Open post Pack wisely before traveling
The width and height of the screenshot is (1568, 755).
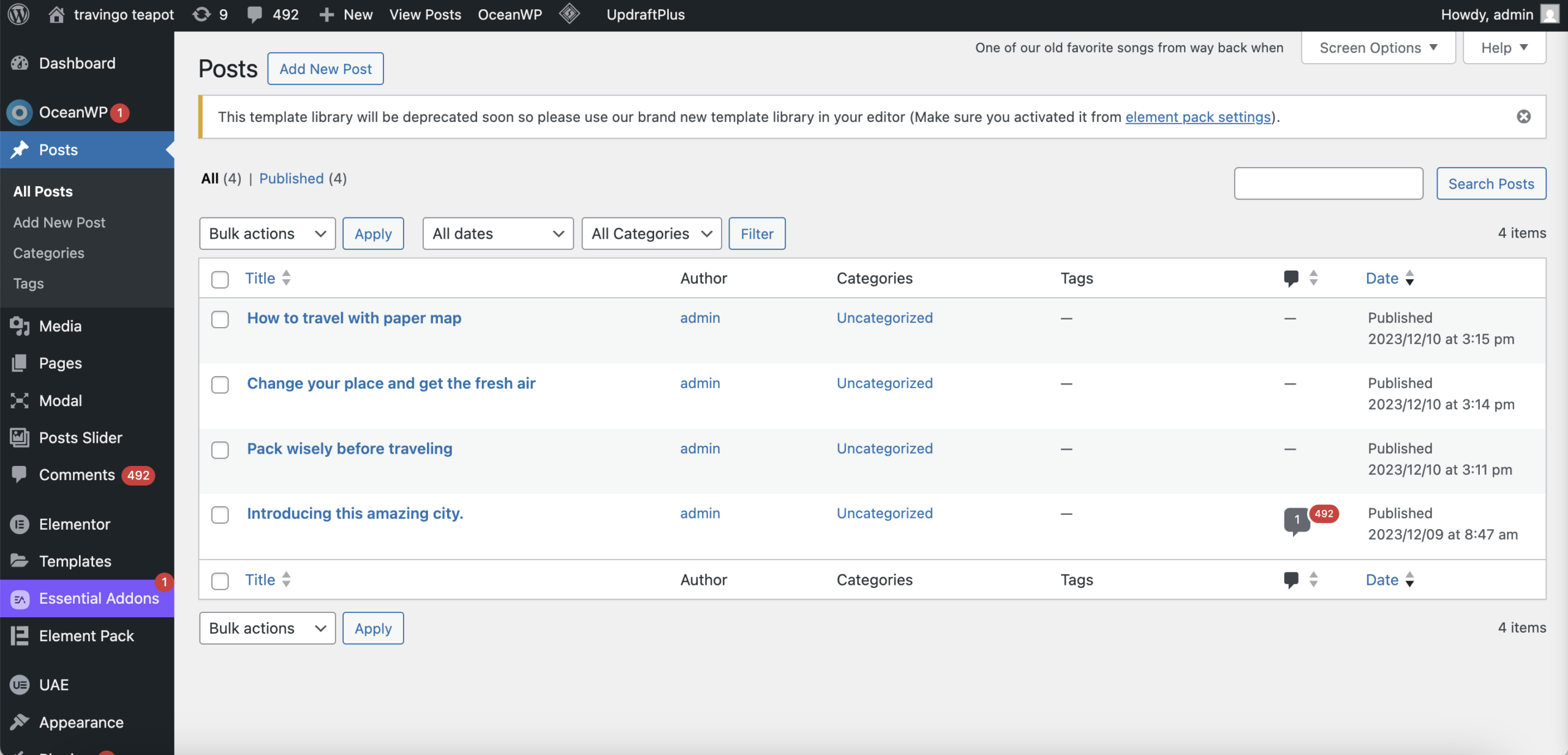coord(350,449)
